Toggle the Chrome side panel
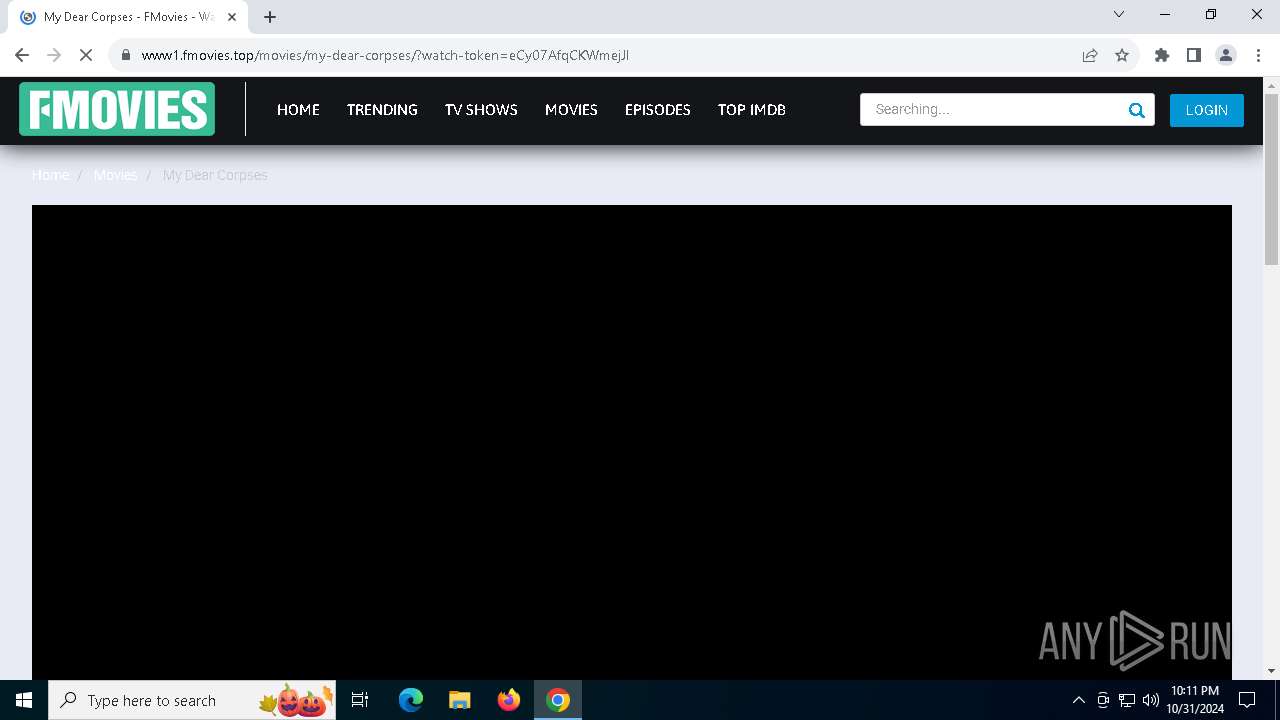The height and width of the screenshot is (720, 1280). tap(1194, 55)
